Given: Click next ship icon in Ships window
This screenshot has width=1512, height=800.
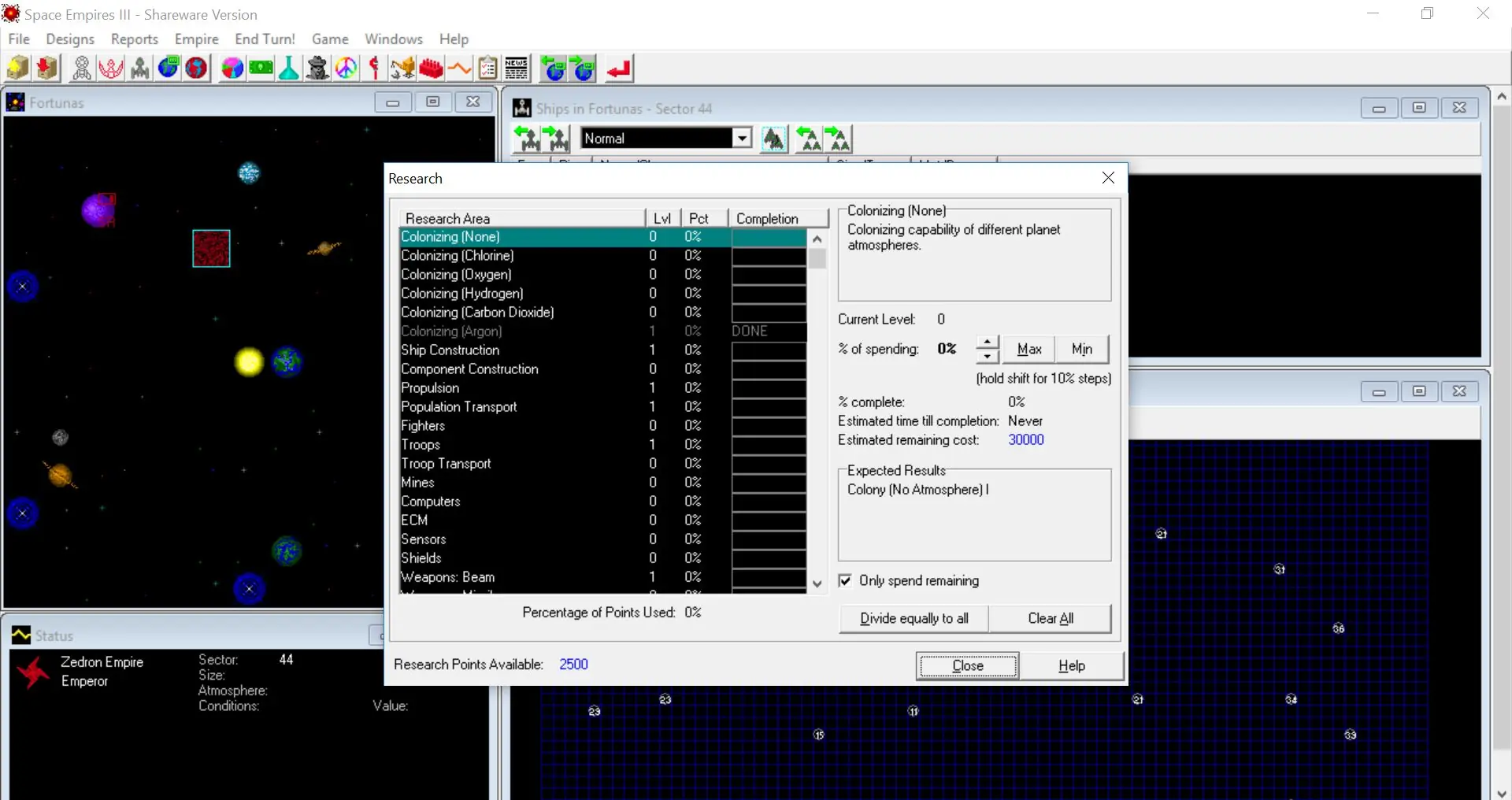Looking at the screenshot, I should (x=557, y=139).
